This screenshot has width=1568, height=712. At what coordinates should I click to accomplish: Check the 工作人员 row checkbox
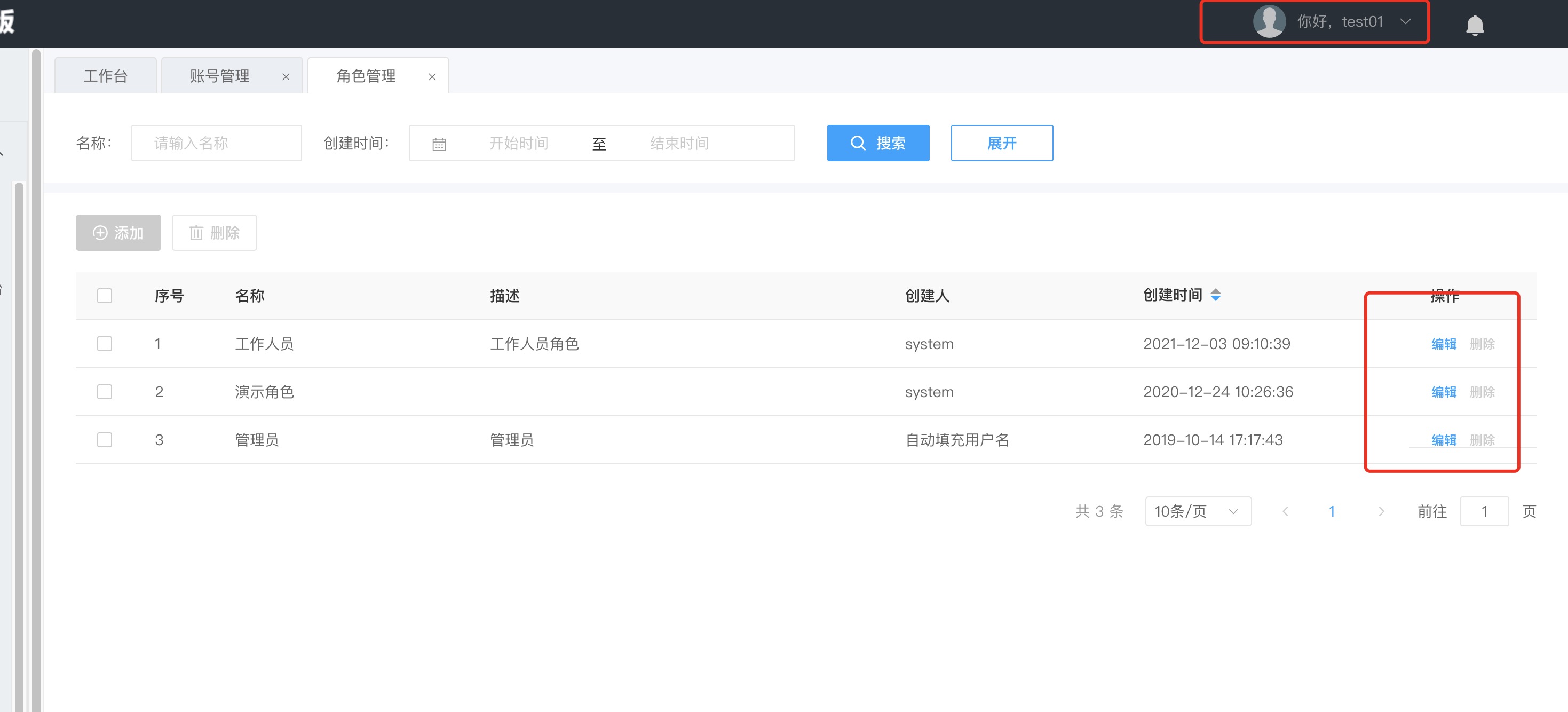[105, 344]
